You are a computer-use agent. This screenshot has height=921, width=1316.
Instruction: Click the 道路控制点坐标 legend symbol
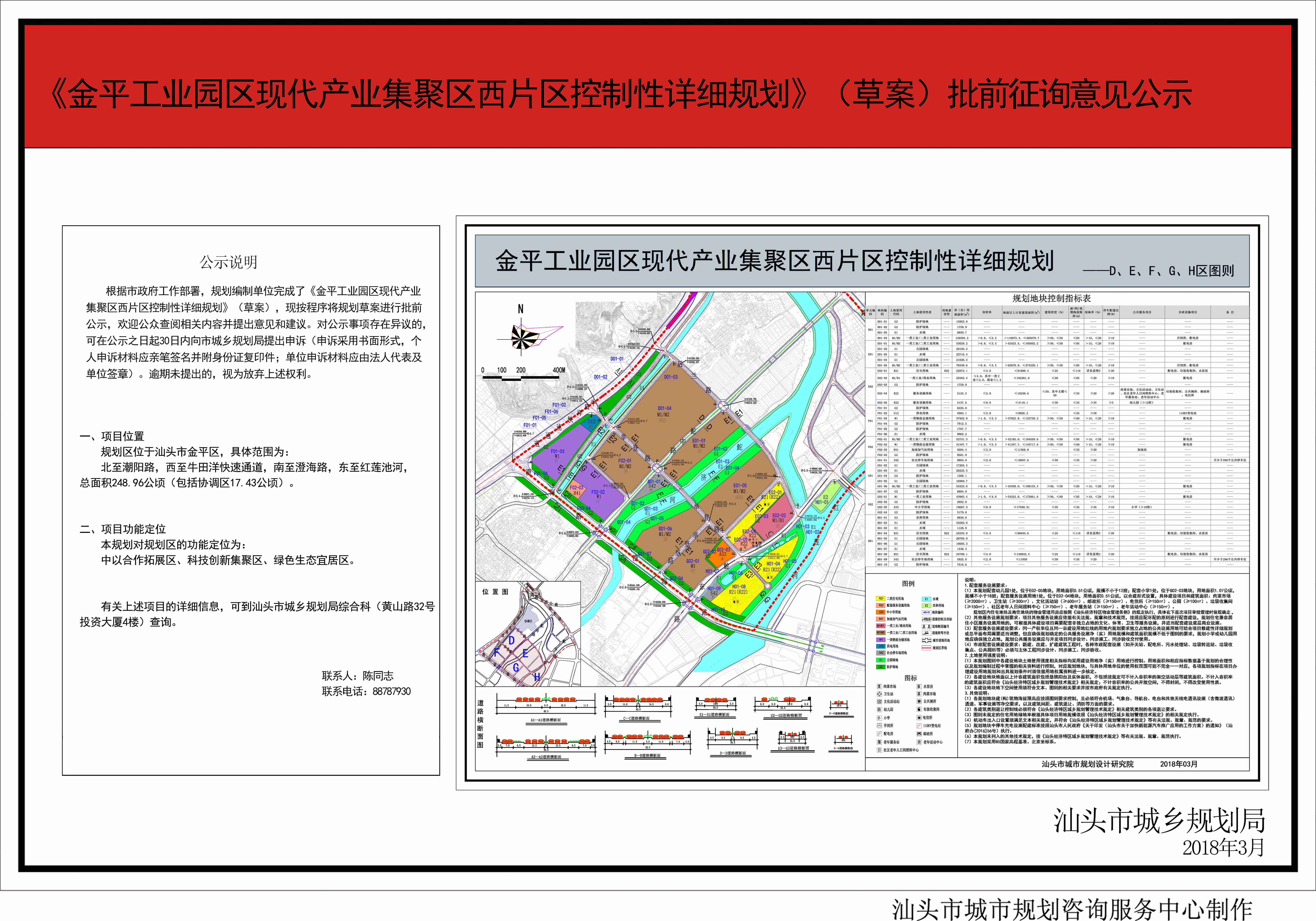tap(927, 620)
